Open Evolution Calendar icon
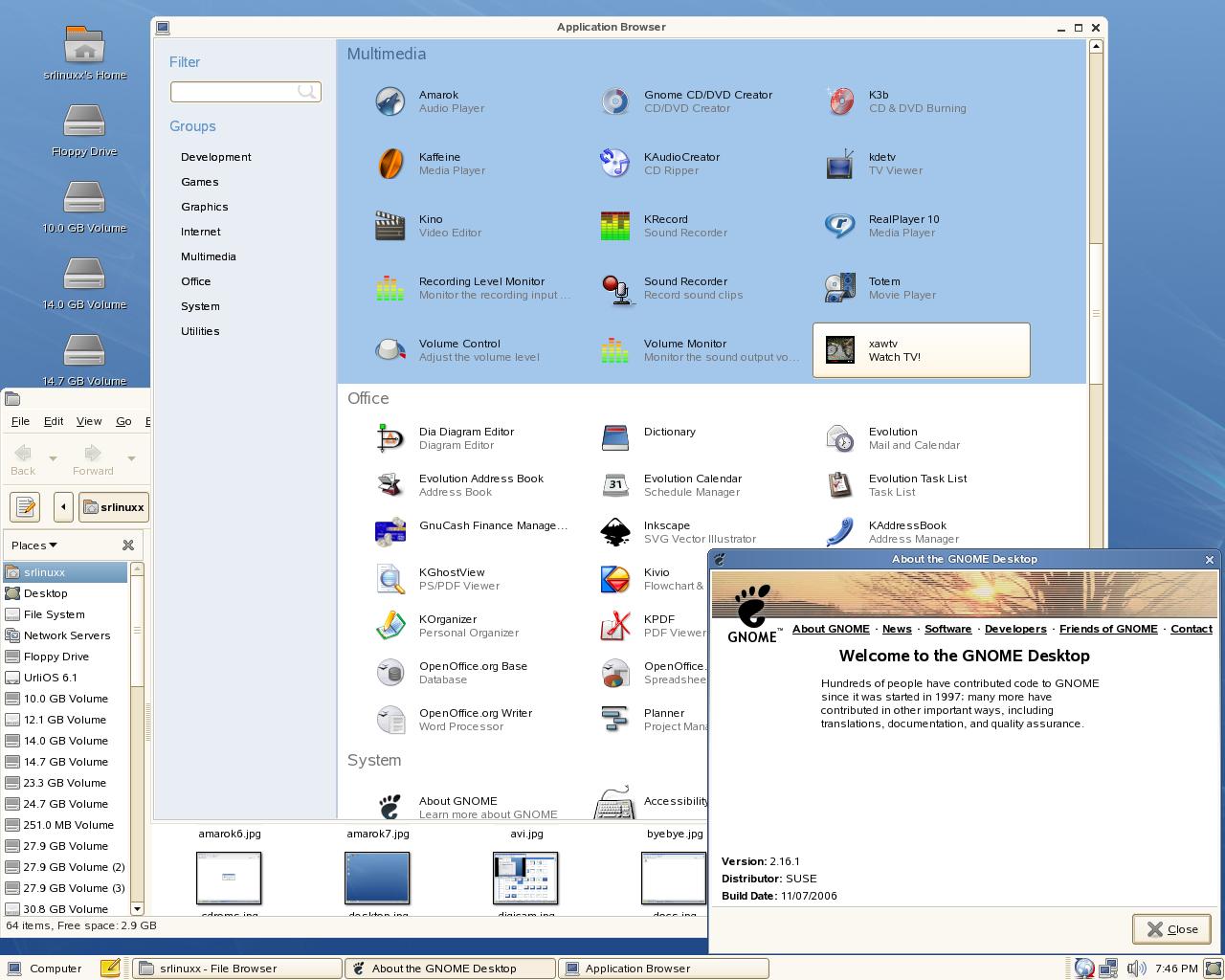Image resolution: width=1225 pixels, height=980 pixels. pyautogui.click(x=614, y=485)
